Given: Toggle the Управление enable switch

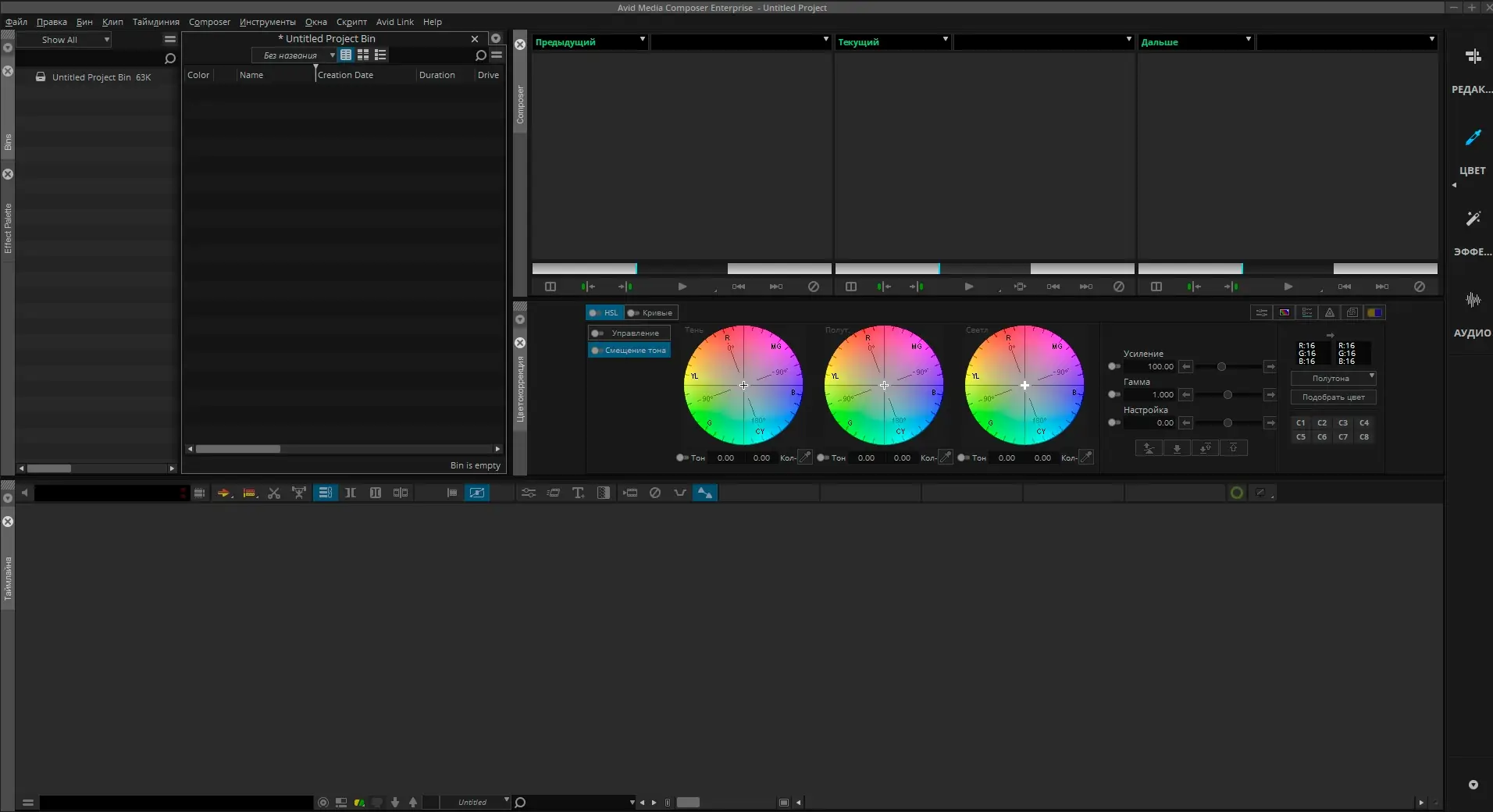Looking at the screenshot, I should pyautogui.click(x=597, y=333).
